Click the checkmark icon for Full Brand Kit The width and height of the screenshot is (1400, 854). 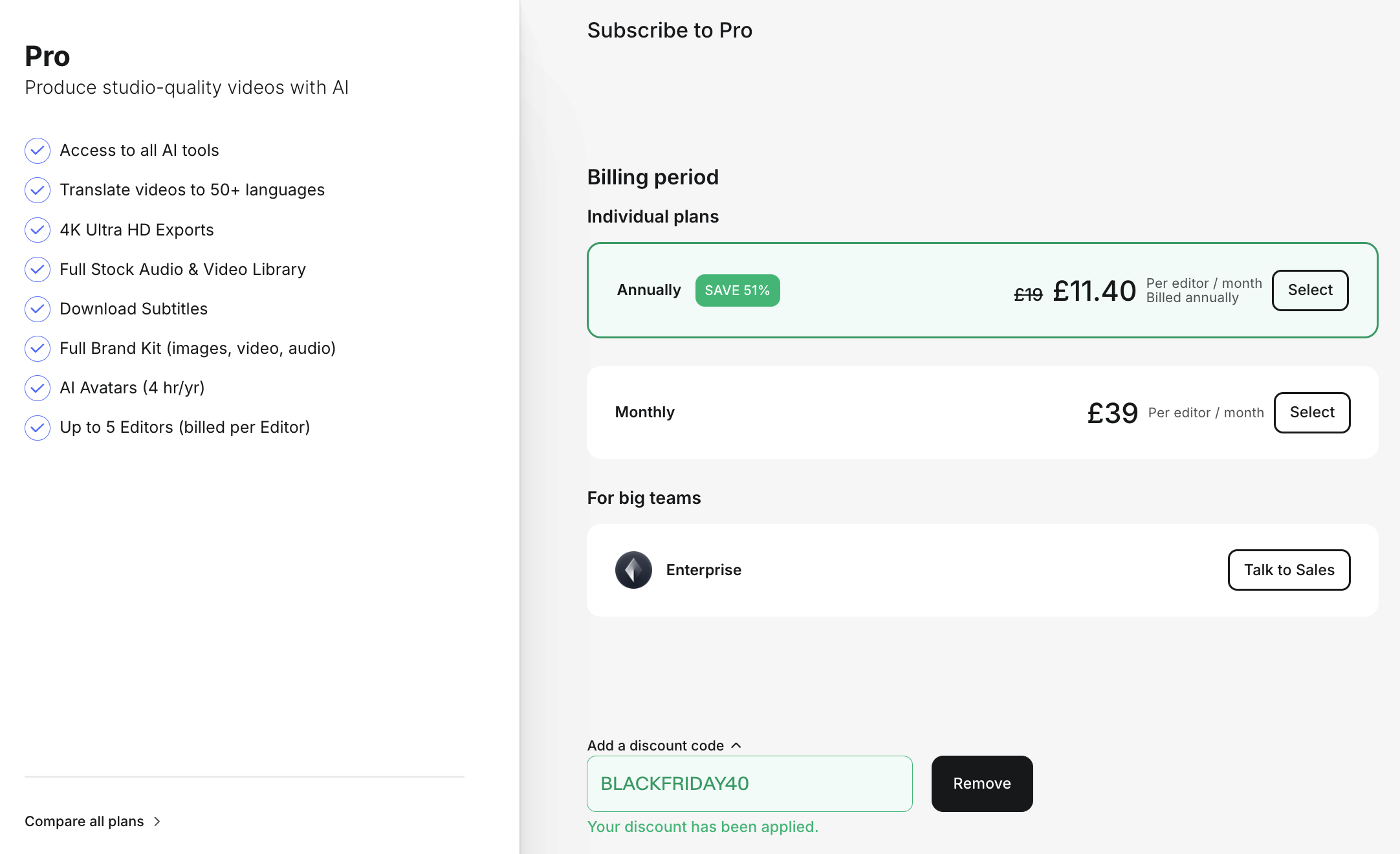tap(37, 348)
